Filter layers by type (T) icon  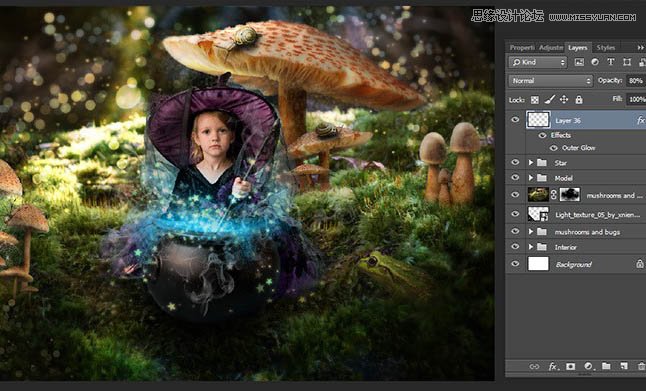point(611,62)
